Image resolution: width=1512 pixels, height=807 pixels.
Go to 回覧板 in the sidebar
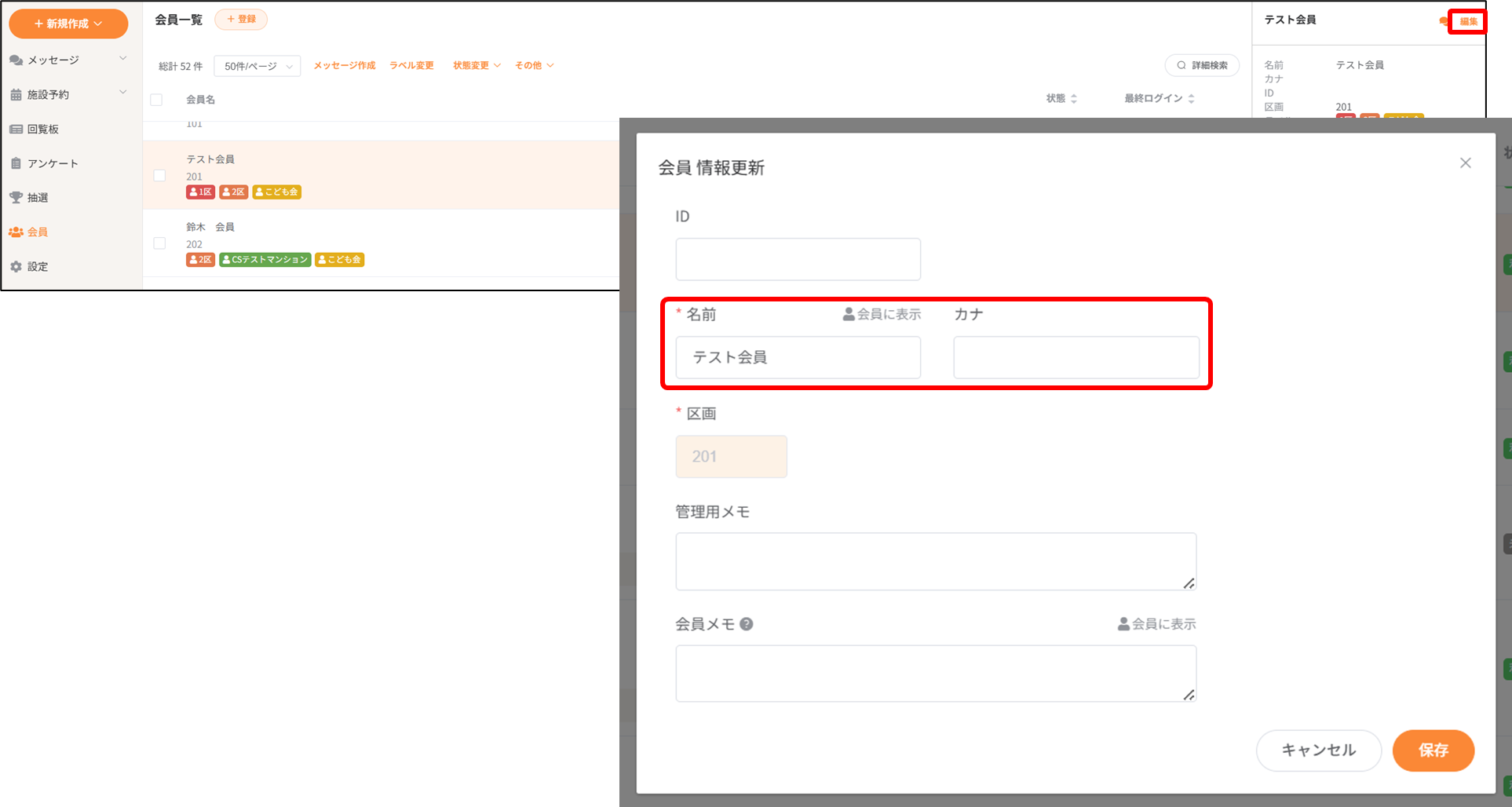(43, 129)
